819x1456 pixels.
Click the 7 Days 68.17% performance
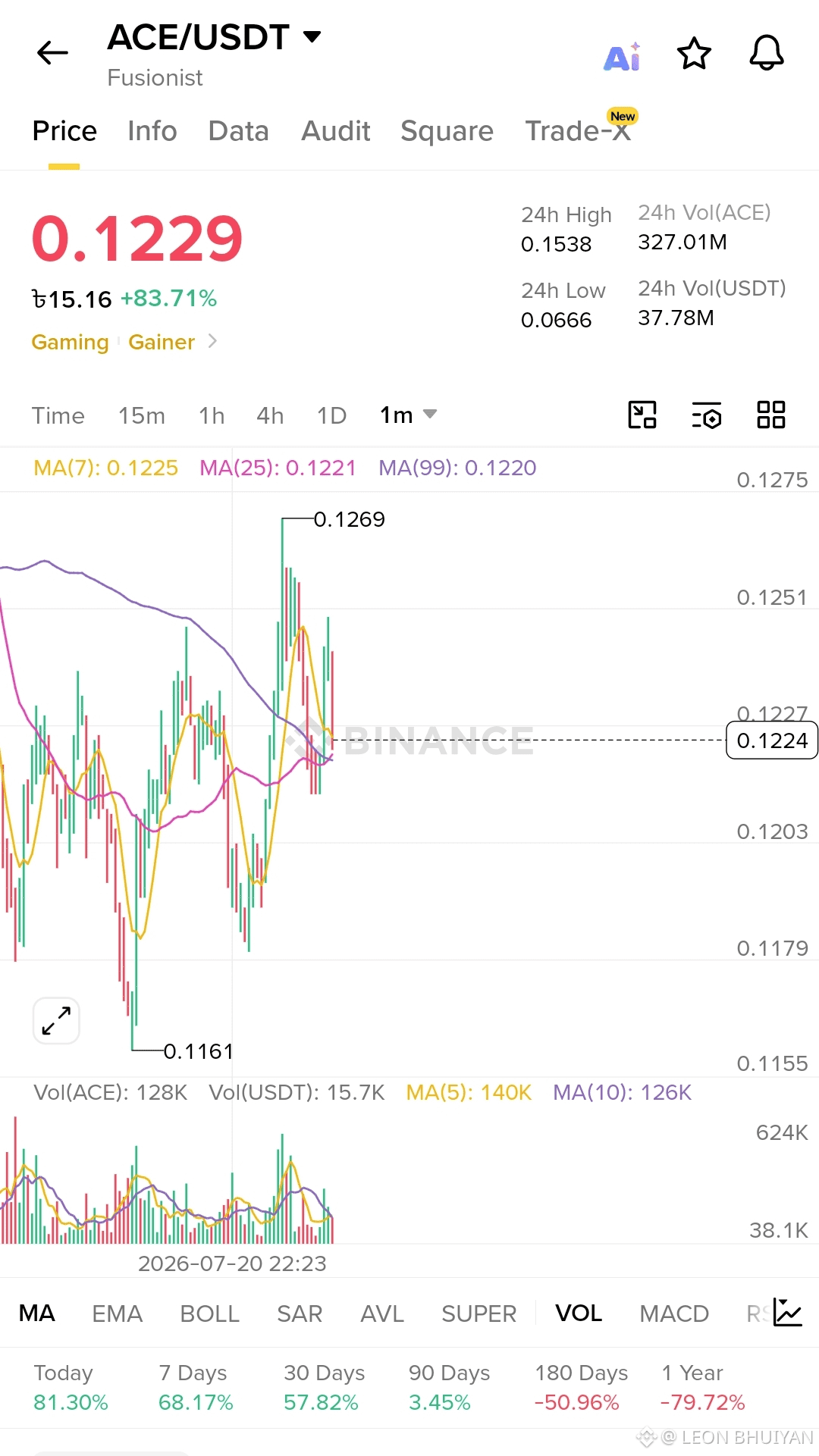click(196, 1388)
